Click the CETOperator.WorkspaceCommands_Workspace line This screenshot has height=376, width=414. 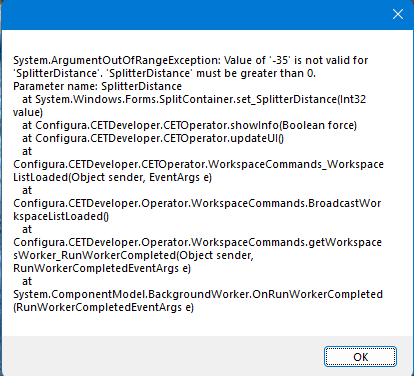pyautogui.click(x=198, y=164)
